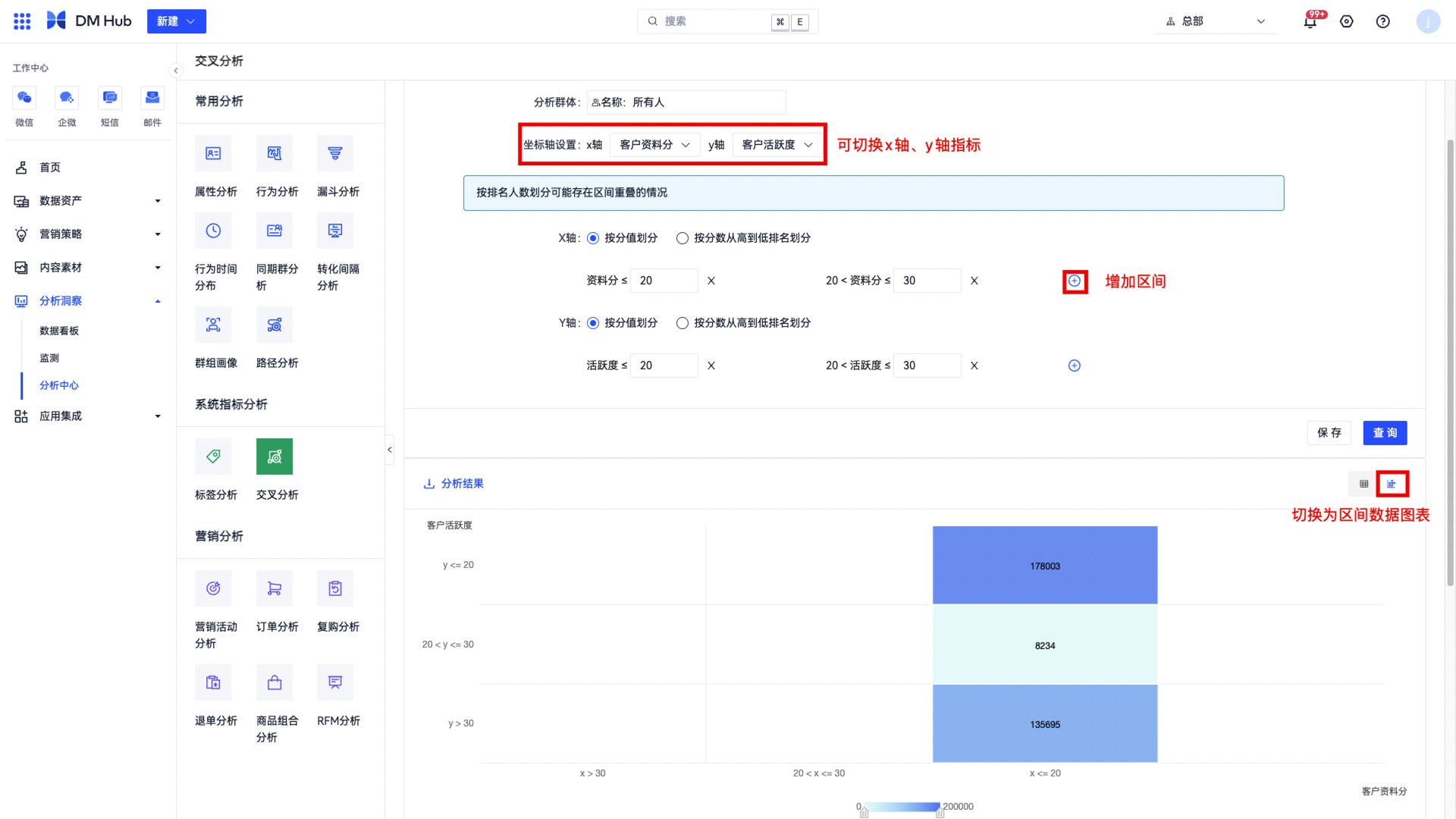Open RFM分析 icon
The height and width of the screenshot is (819, 1456).
click(x=335, y=682)
